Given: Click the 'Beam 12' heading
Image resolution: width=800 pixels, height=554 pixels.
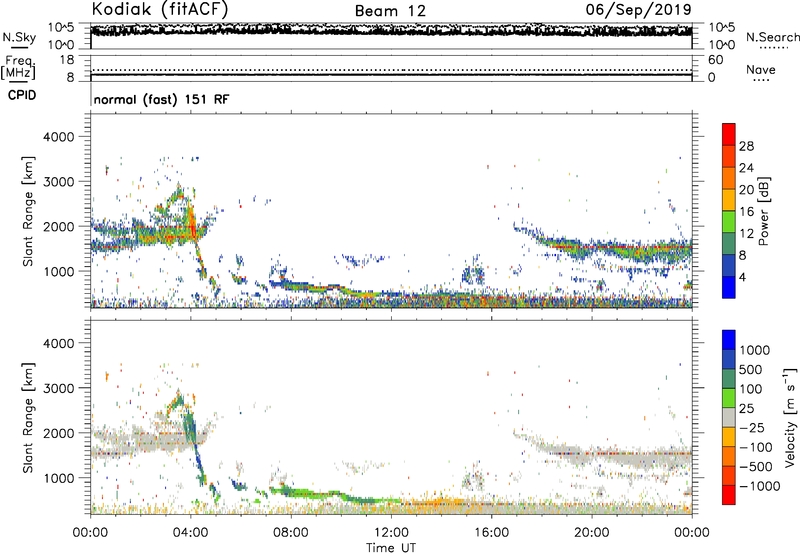Looking at the screenshot, I should tap(390, 11).
